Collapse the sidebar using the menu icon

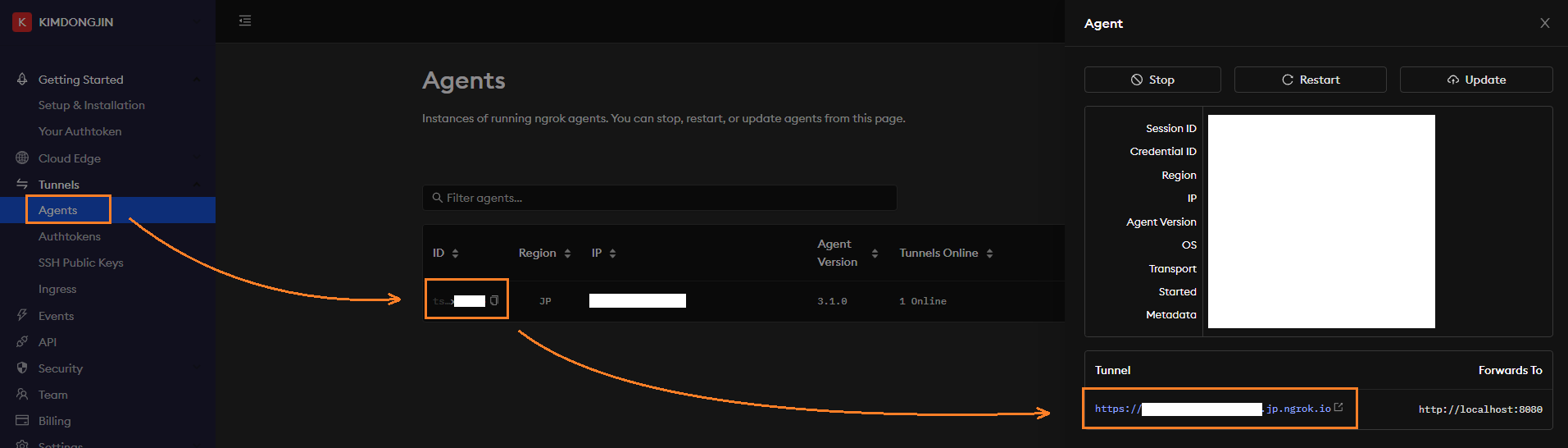click(x=245, y=21)
